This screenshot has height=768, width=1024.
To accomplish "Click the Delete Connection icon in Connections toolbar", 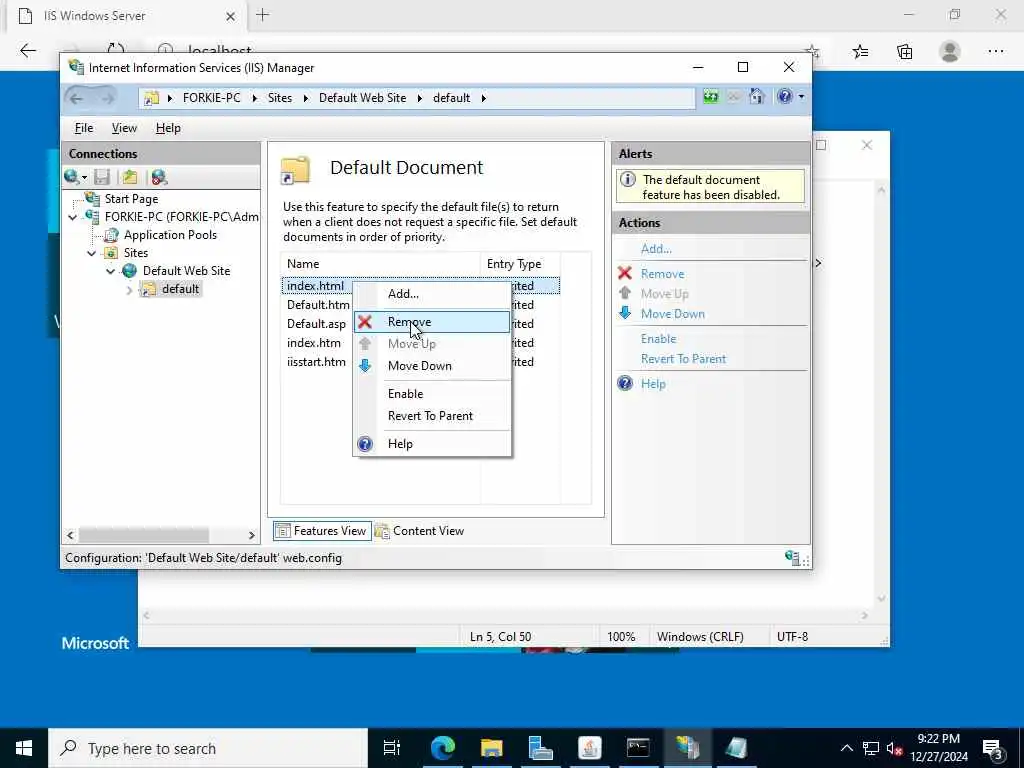I will [x=159, y=177].
